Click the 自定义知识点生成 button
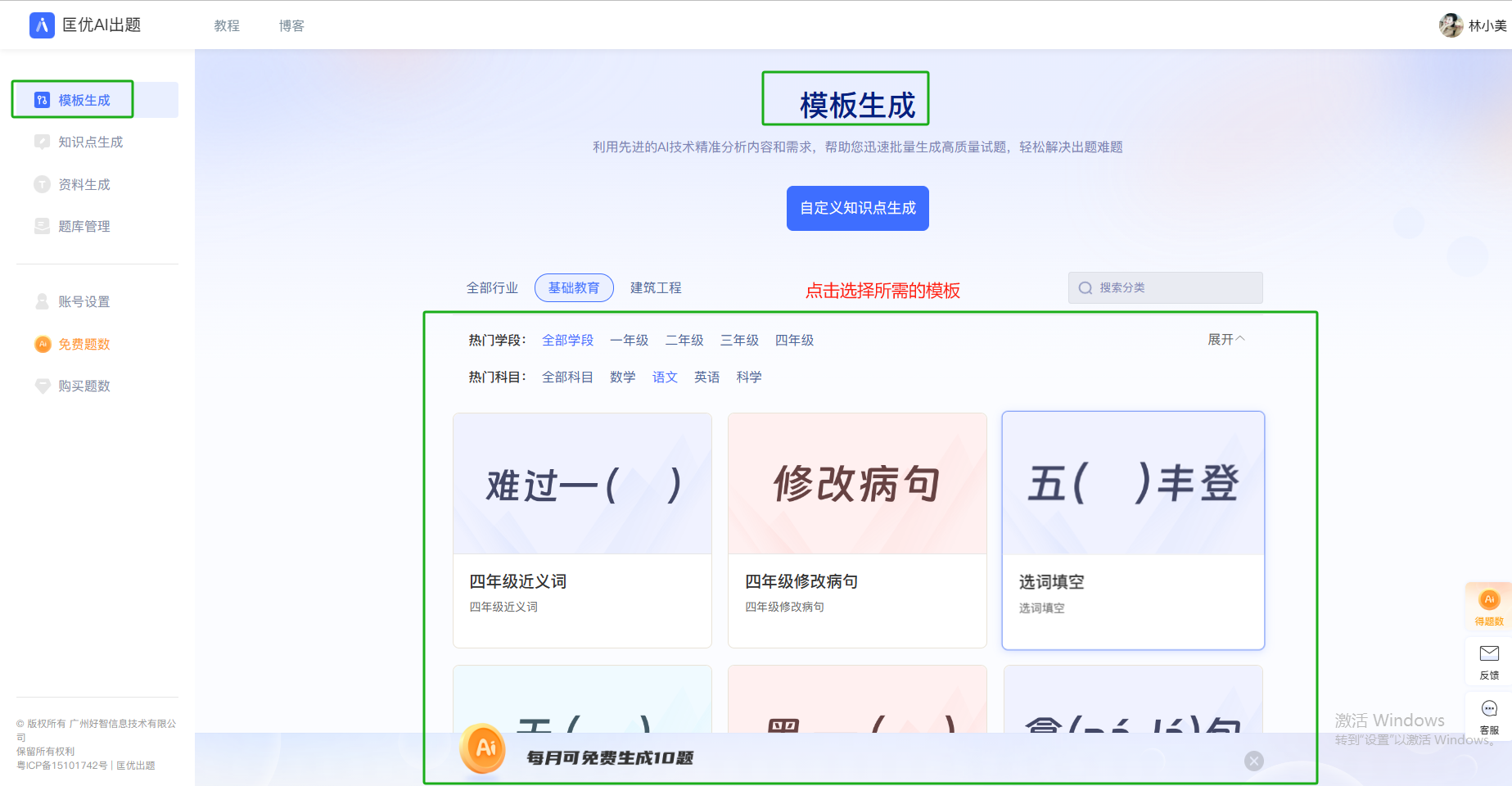The height and width of the screenshot is (786, 1512). point(858,208)
